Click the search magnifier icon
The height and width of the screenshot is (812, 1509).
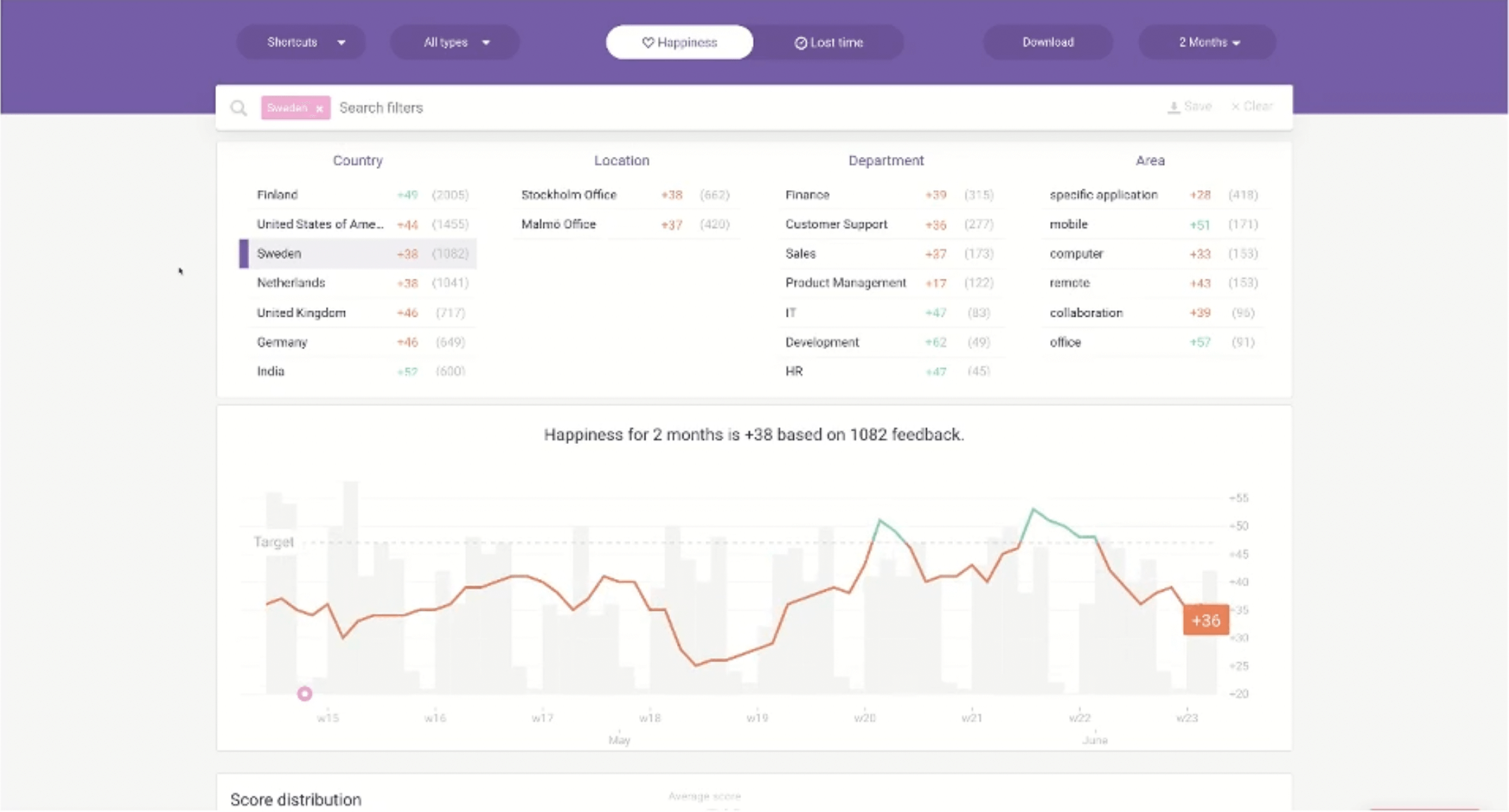click(239, 108)
